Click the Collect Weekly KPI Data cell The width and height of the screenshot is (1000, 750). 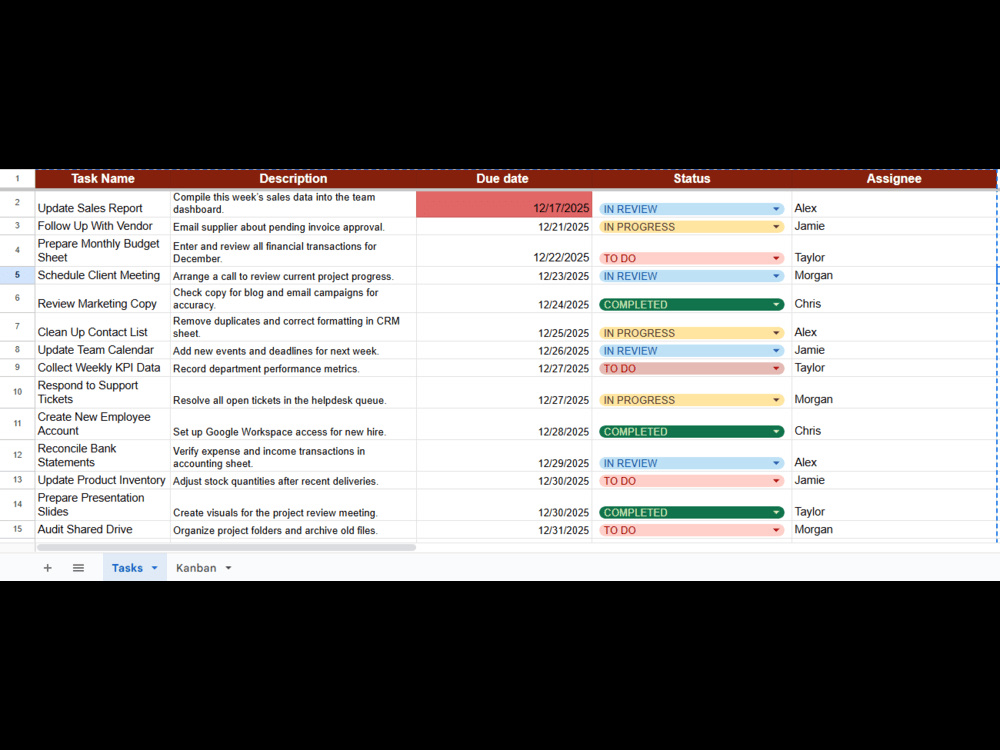(103, 368)
